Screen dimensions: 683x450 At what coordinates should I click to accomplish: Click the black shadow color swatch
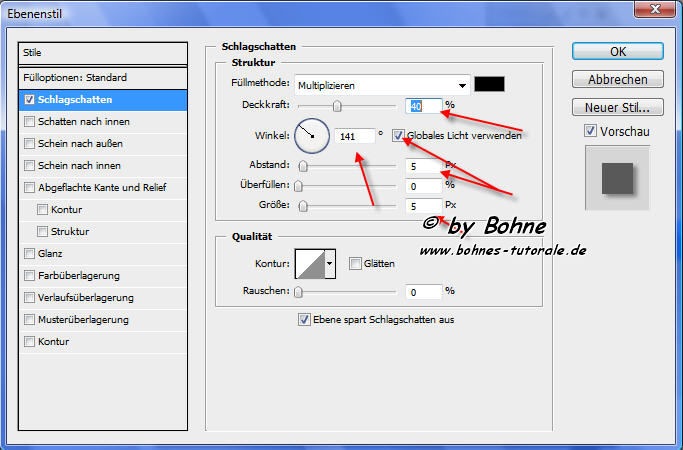[489, 85]
